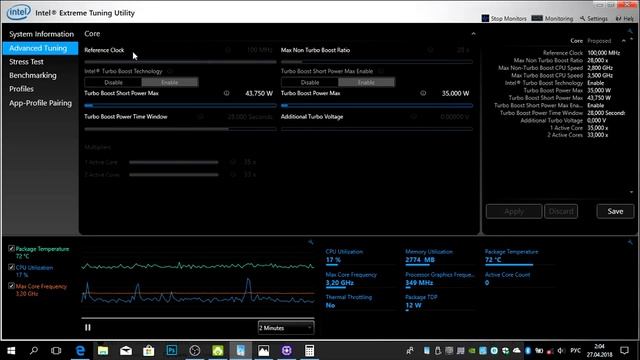Open Windows search from the taskbar
The height and width of the screenshot is (360, 640).
pos(34,351)
